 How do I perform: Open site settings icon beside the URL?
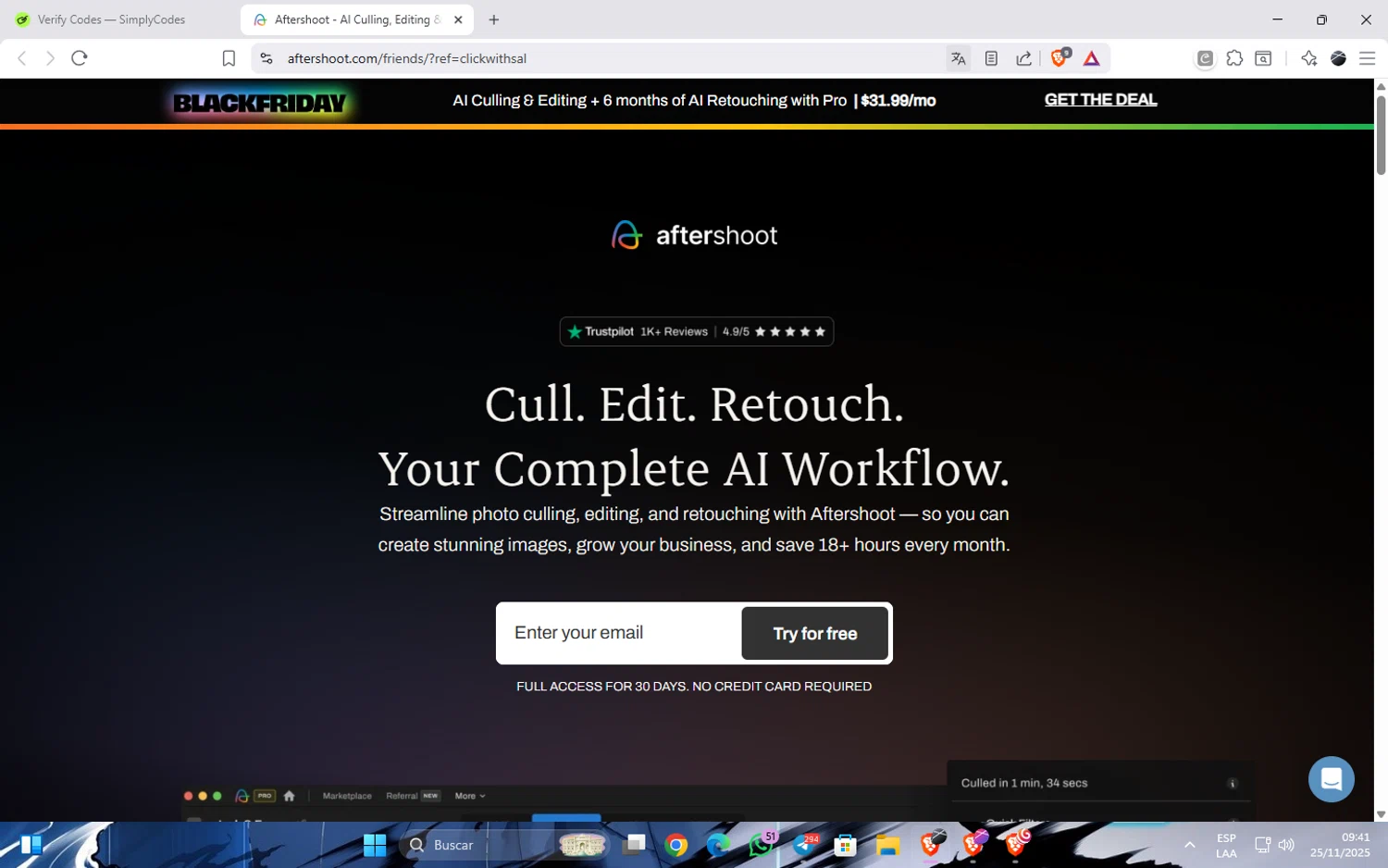tap(266, 58)
